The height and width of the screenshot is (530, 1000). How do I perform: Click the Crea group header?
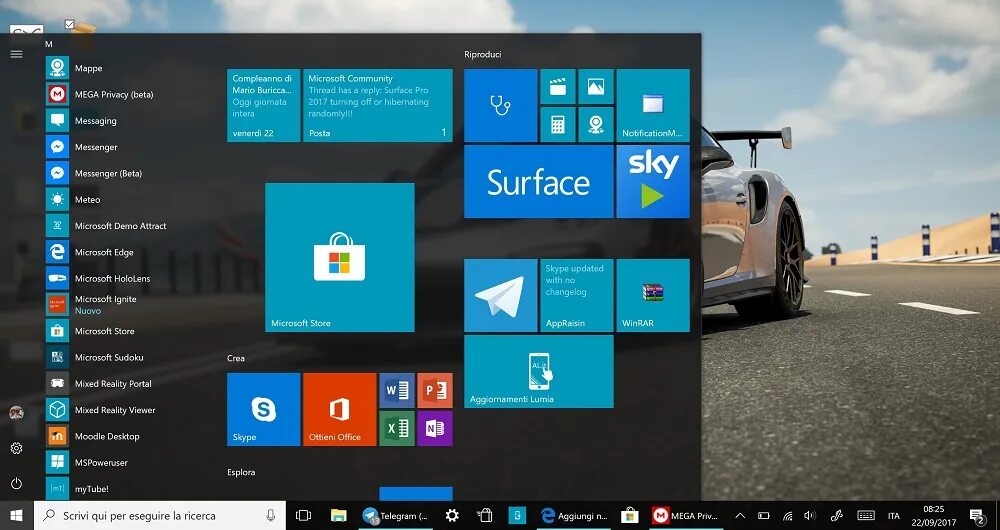(x=236, y=358)
